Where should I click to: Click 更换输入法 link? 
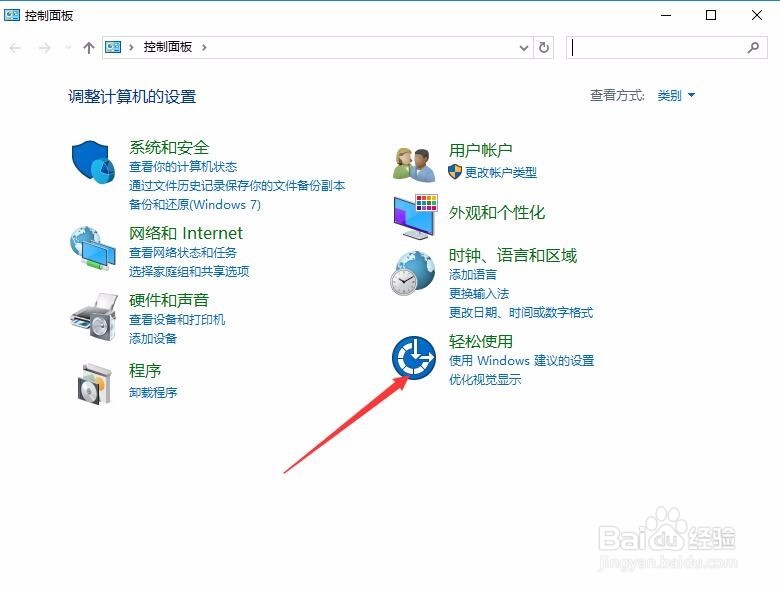point(479,294)
